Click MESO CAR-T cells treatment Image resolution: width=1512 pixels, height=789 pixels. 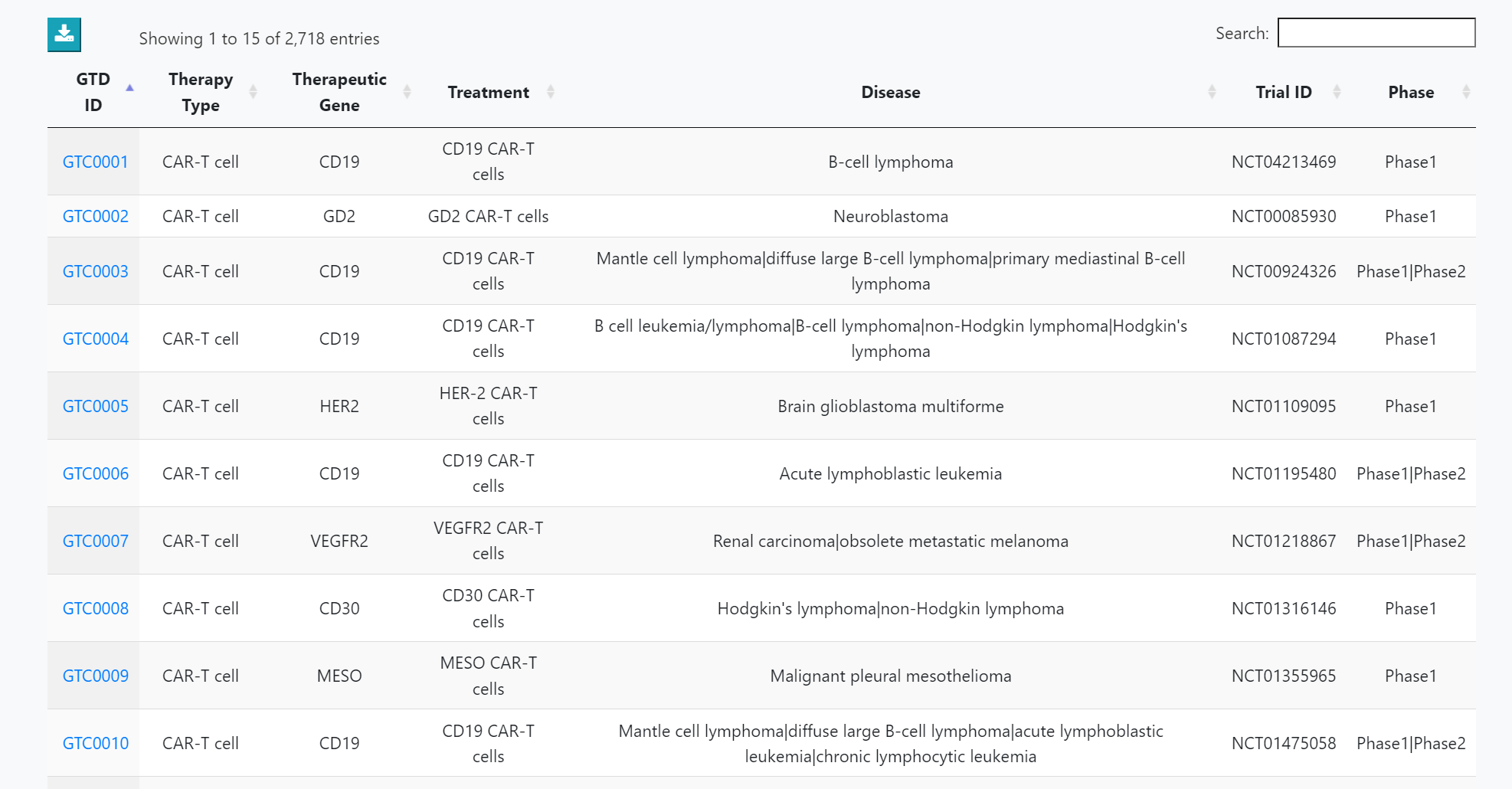tap(489, 676)
